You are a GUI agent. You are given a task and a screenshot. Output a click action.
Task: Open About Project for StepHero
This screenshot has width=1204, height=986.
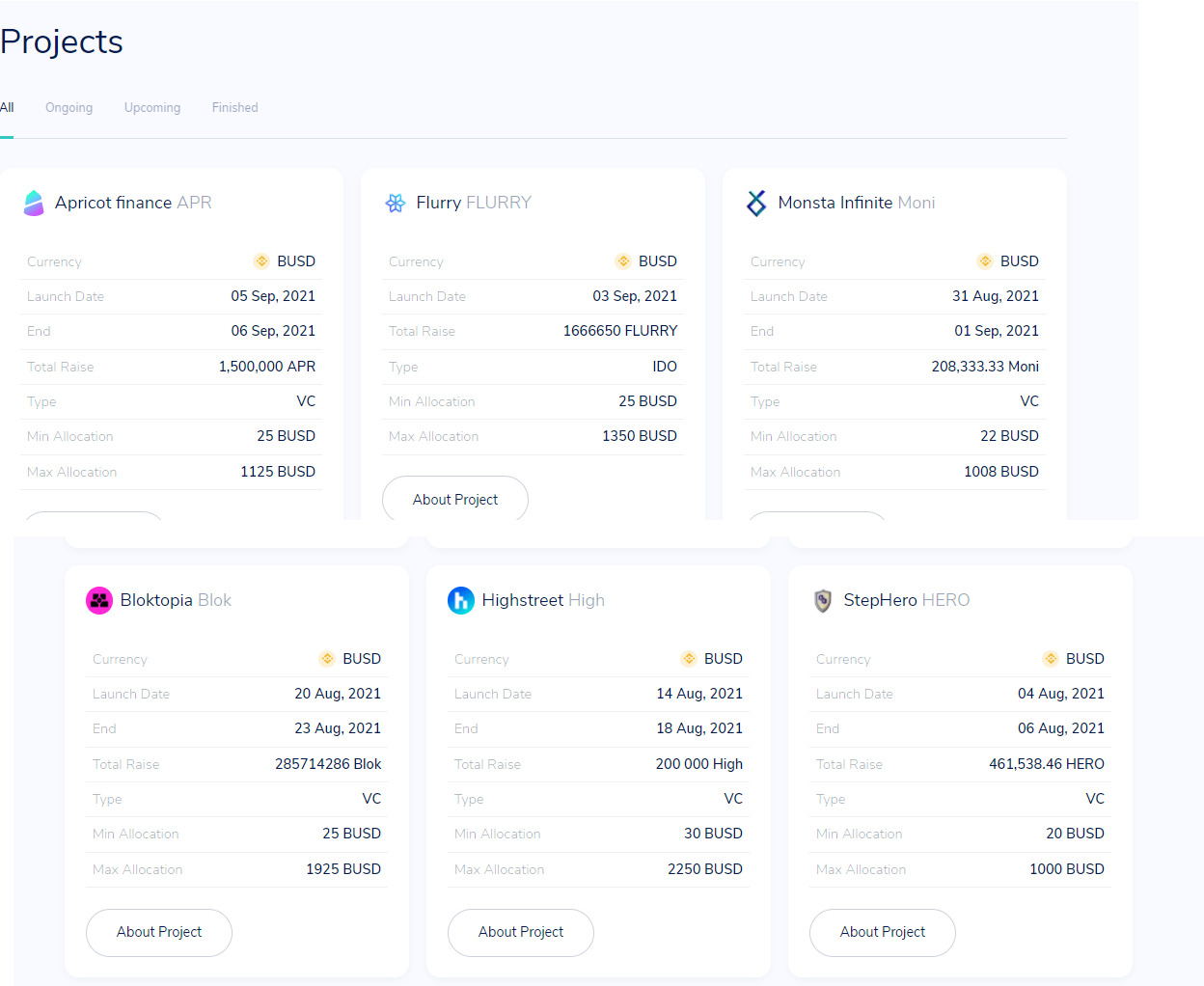(x=883, y=932)
